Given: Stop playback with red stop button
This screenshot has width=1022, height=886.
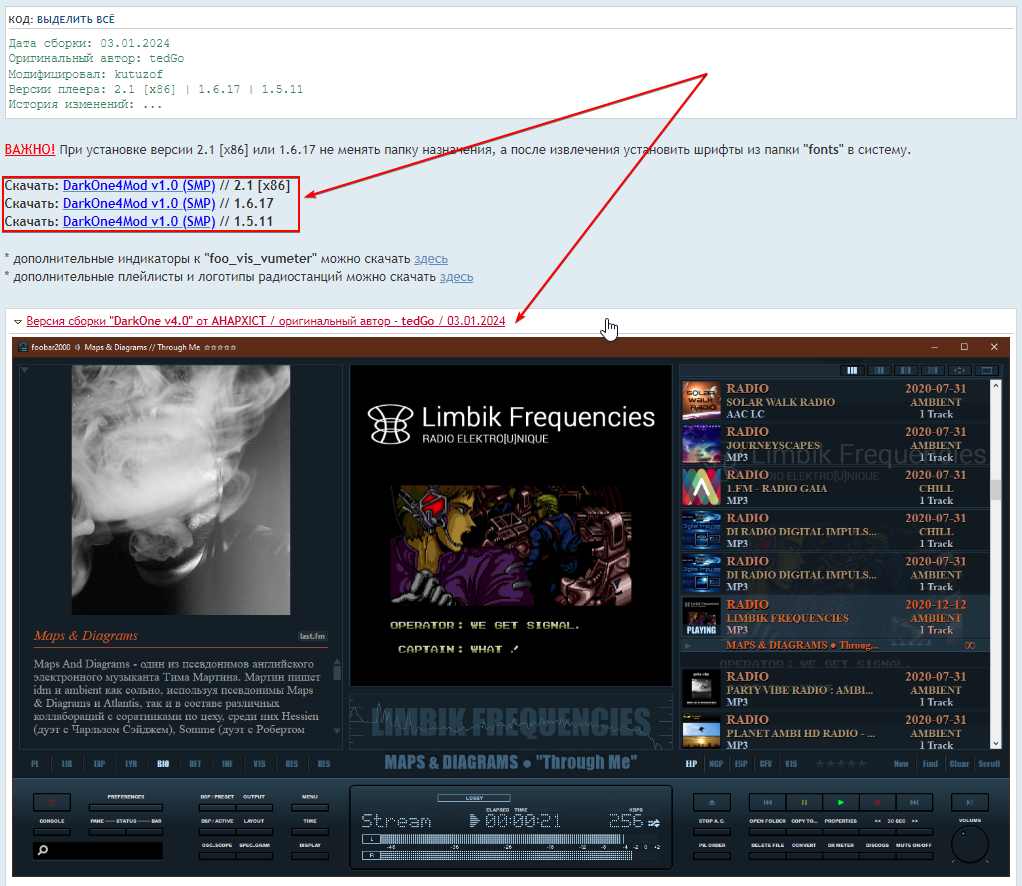Looking at the screenshot, I should coord(877,802).
